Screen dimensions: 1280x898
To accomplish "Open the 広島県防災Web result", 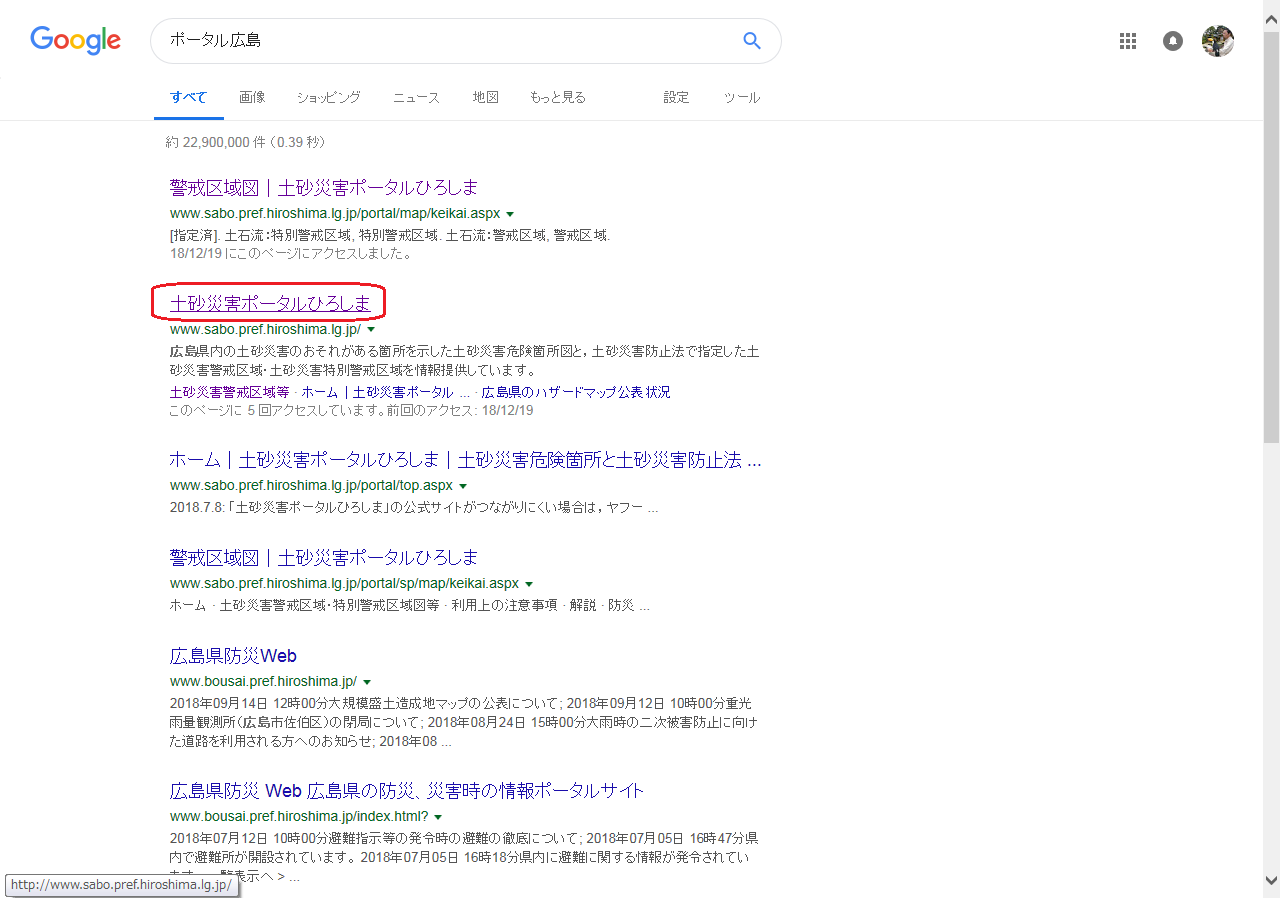I will click(233, 656).
